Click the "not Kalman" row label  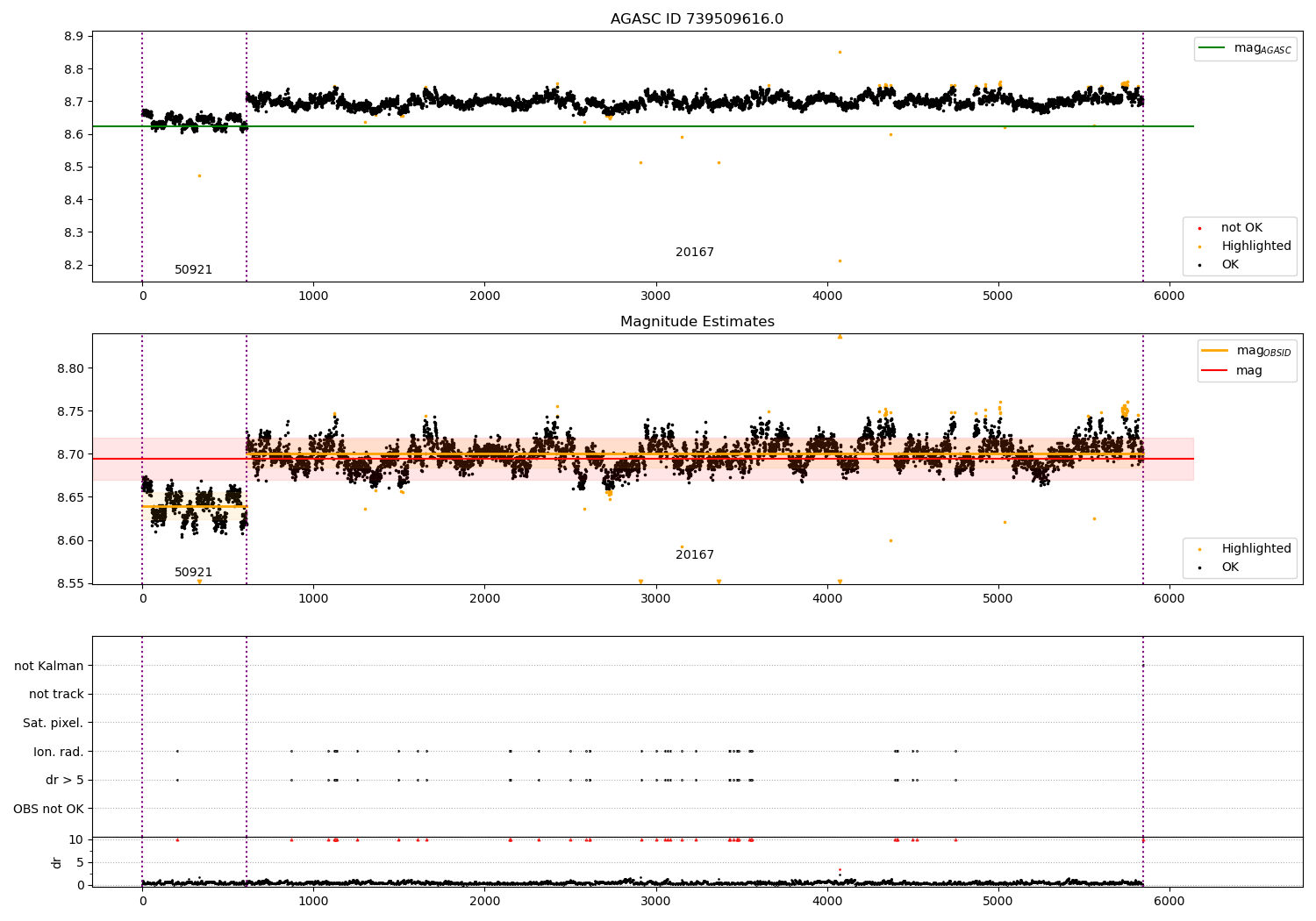pos(49,667)
